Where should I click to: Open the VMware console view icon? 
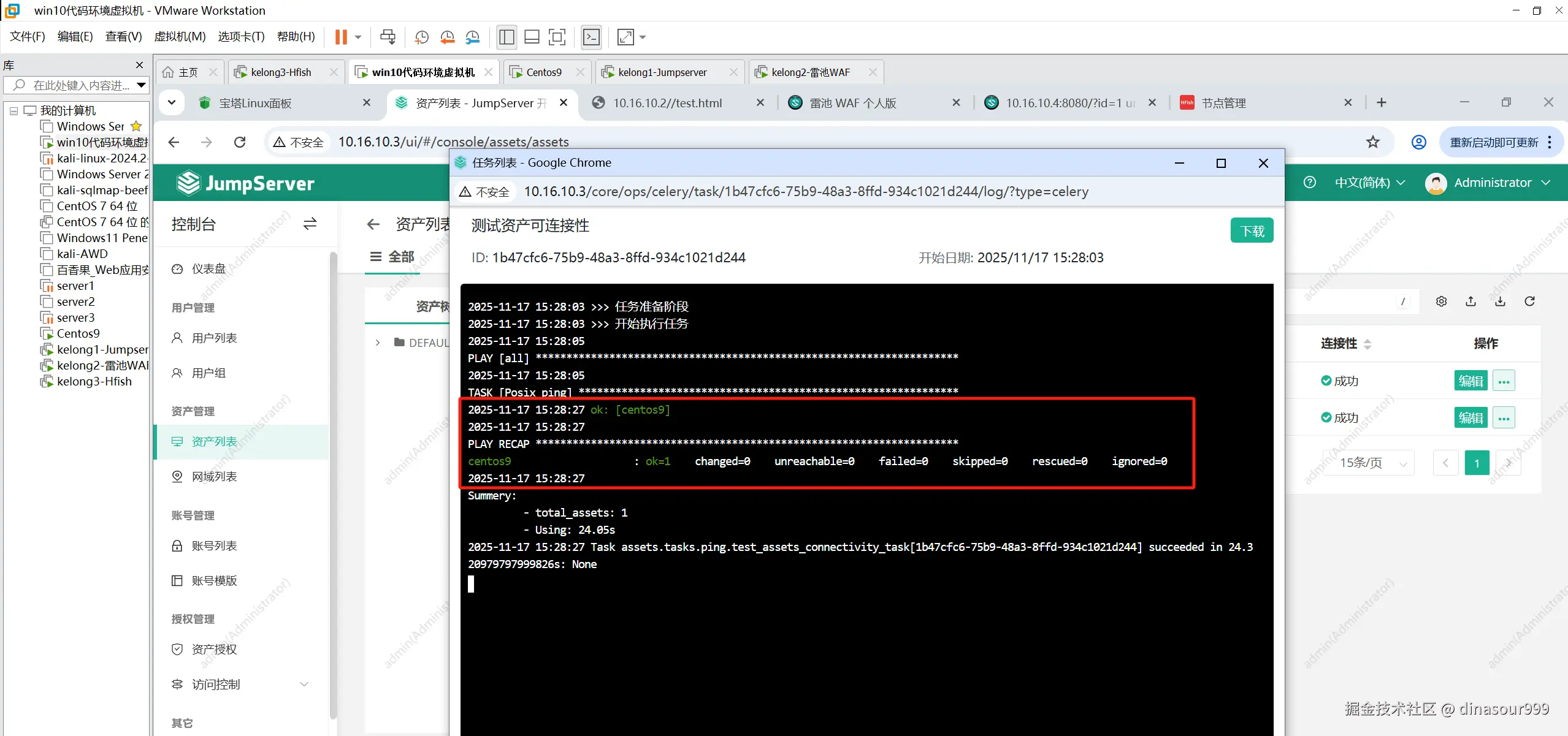pyautogui.click(x=591, y=37)
